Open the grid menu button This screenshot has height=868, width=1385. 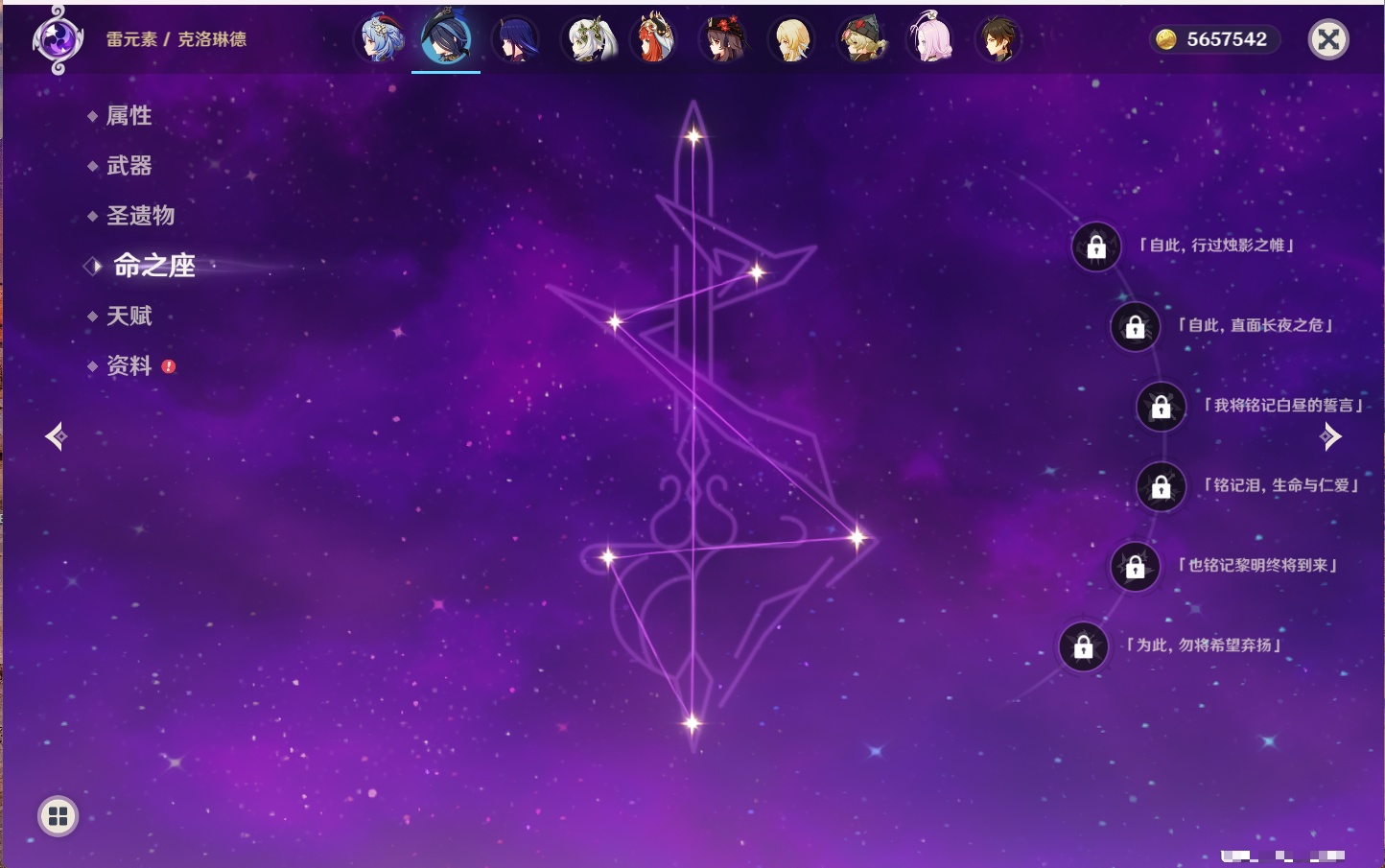click(x=58, y=816)
